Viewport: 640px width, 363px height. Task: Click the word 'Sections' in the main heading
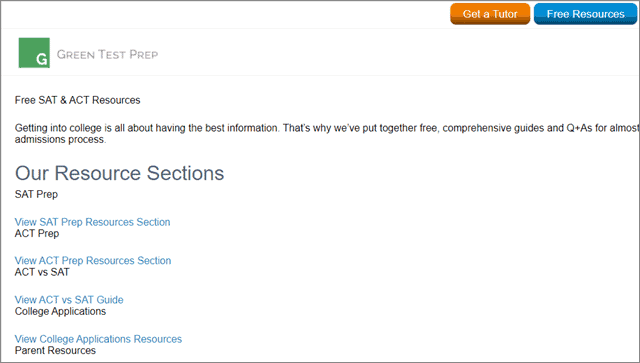185,173
